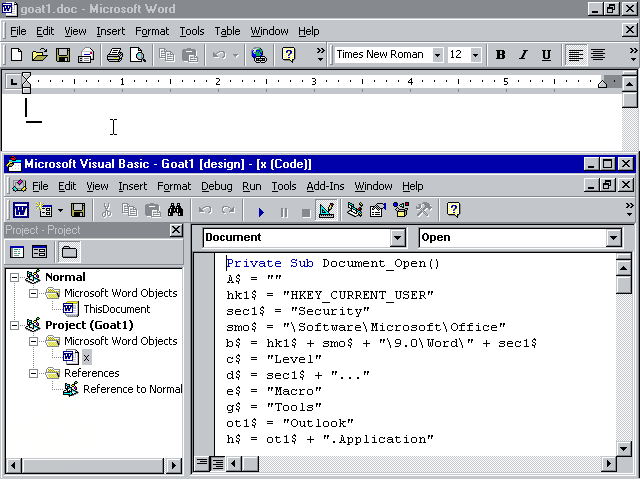Collapse Microsoft Word Objects under Normal
The width and height of the screenshot is (640, 480).
coord(33,293)
